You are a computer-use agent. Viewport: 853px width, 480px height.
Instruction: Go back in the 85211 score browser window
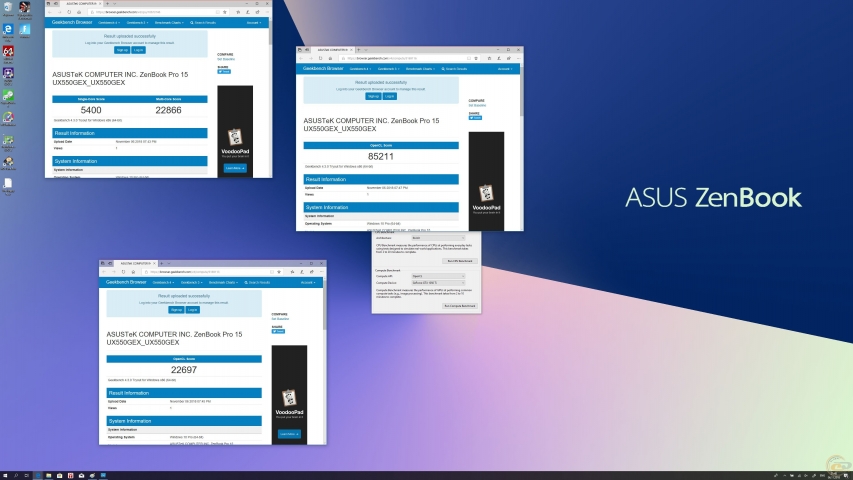pyautogui.click(x=301, y=58)
